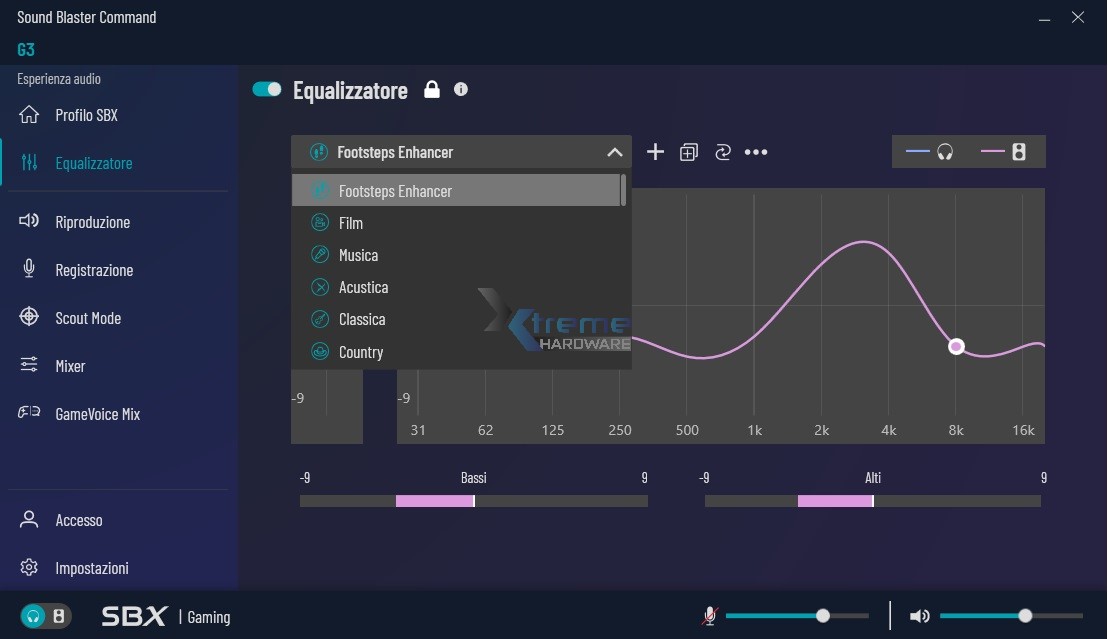Click the speaker volume icon
Screen dimensions: 1108x639
tap(919, 616)
